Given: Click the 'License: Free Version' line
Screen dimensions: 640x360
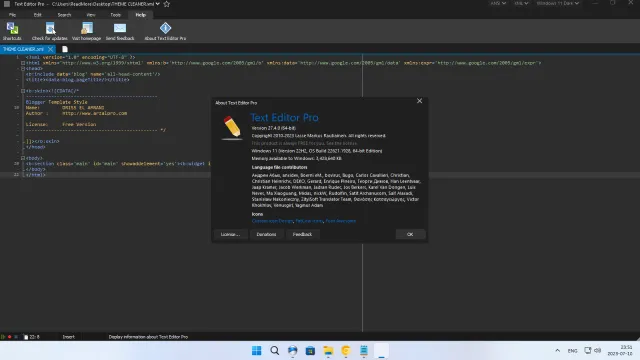Looking at the screenshot, I should pyautogui.click(x=61, y=124).
